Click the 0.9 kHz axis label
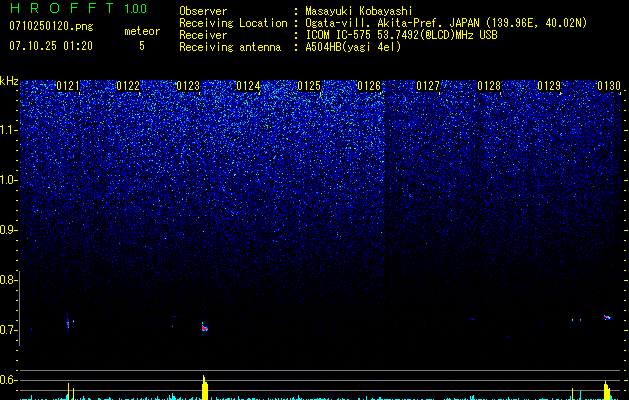Viewport: 629px width, 400px height. click(8, 230)
